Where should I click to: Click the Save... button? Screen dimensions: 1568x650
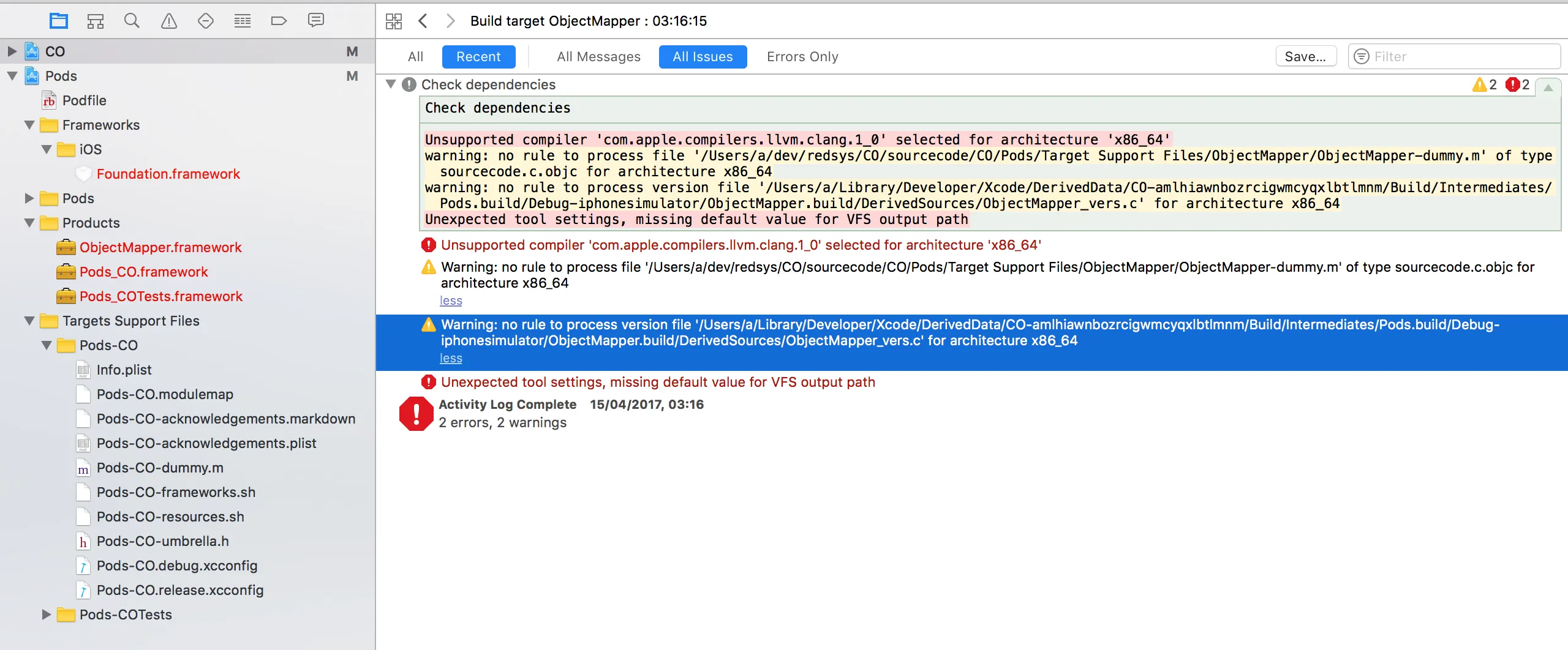click(x=1306, y=57)
